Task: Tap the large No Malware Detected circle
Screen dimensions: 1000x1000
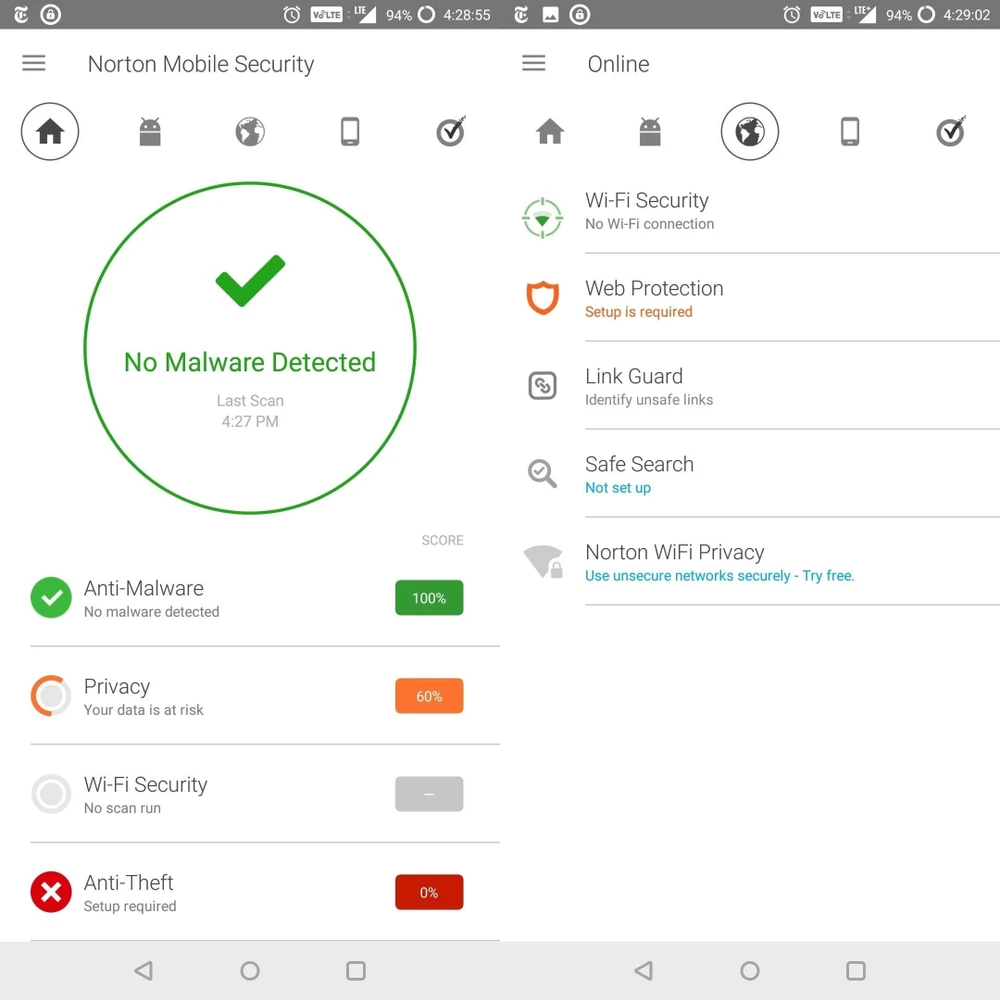Action: (250, 348)
